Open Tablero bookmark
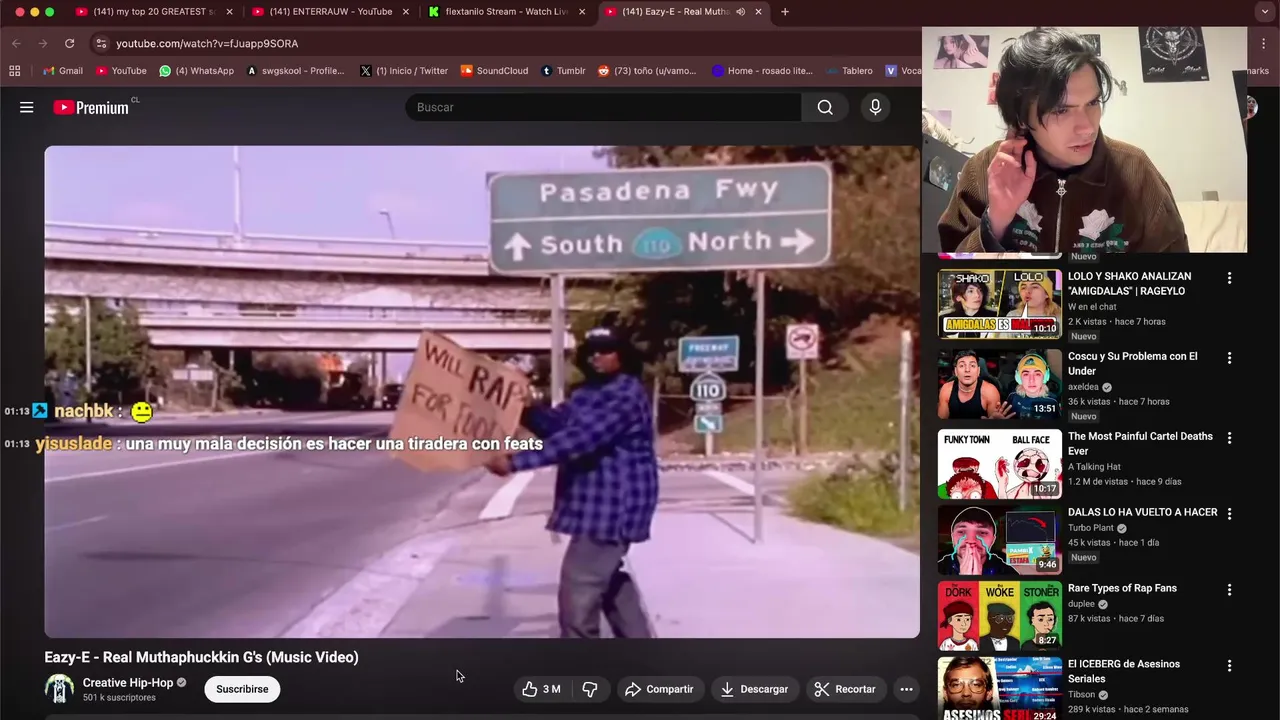The height and width of the screenshot is (720, 1280). (x=849, y=71)
